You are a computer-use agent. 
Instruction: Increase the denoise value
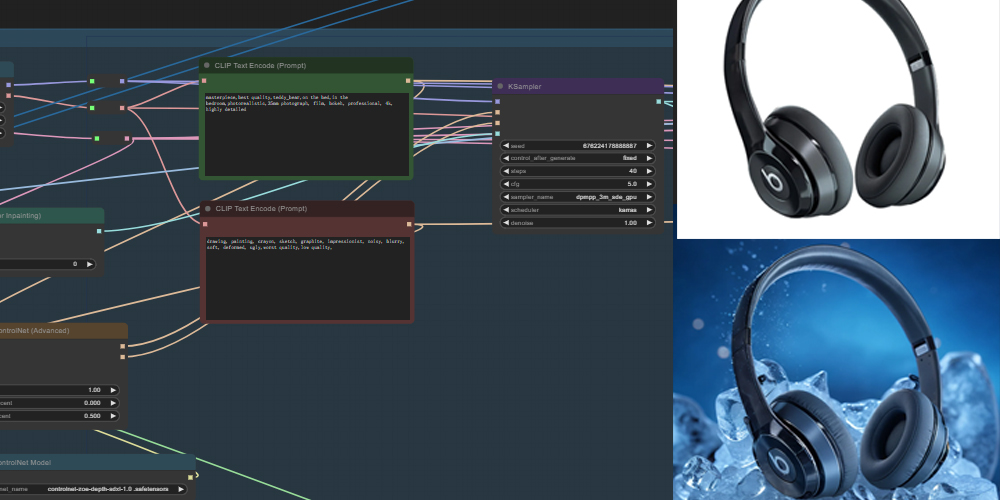[649, 223]
